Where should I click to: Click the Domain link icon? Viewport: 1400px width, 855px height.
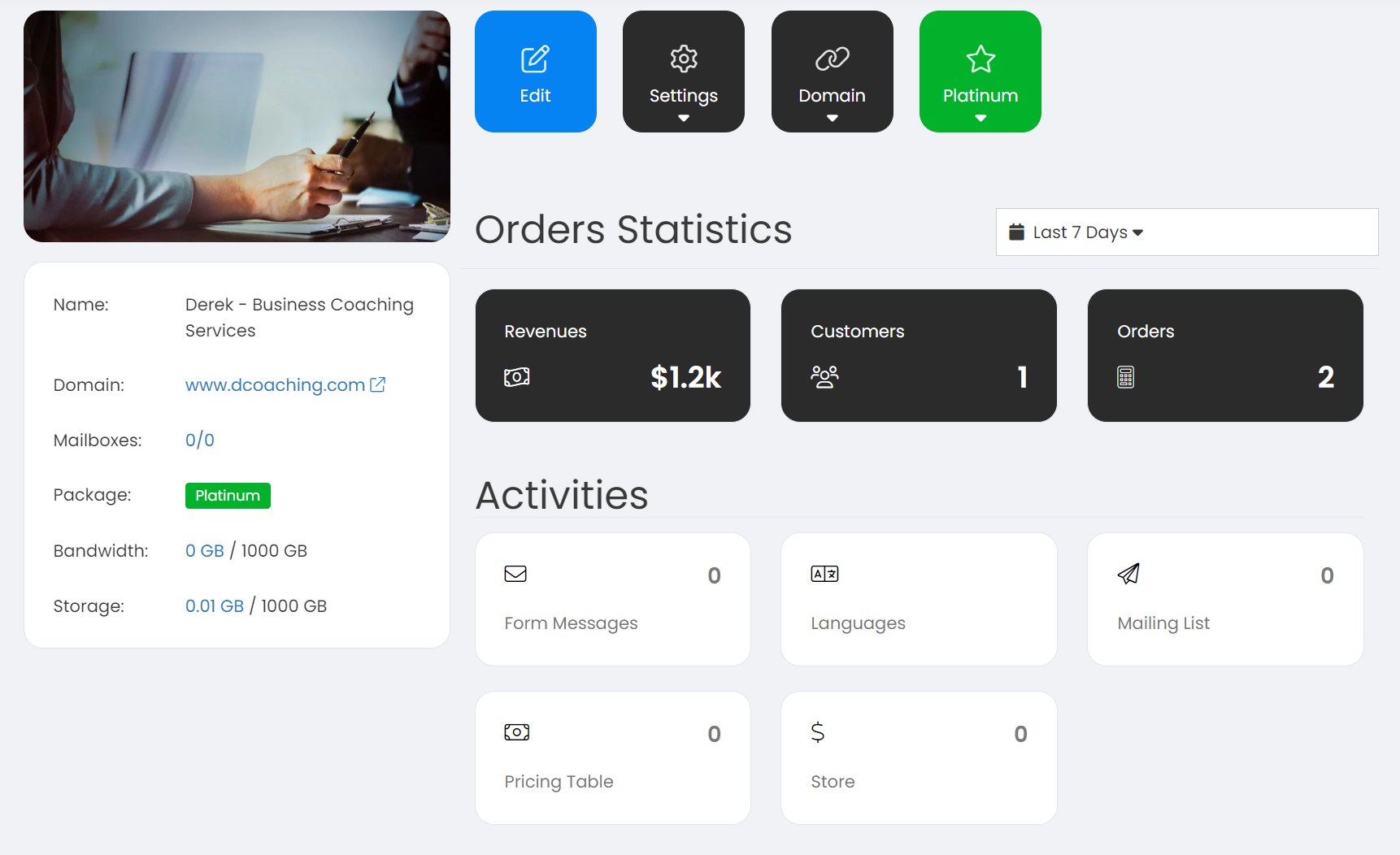[x=832, y=58]
